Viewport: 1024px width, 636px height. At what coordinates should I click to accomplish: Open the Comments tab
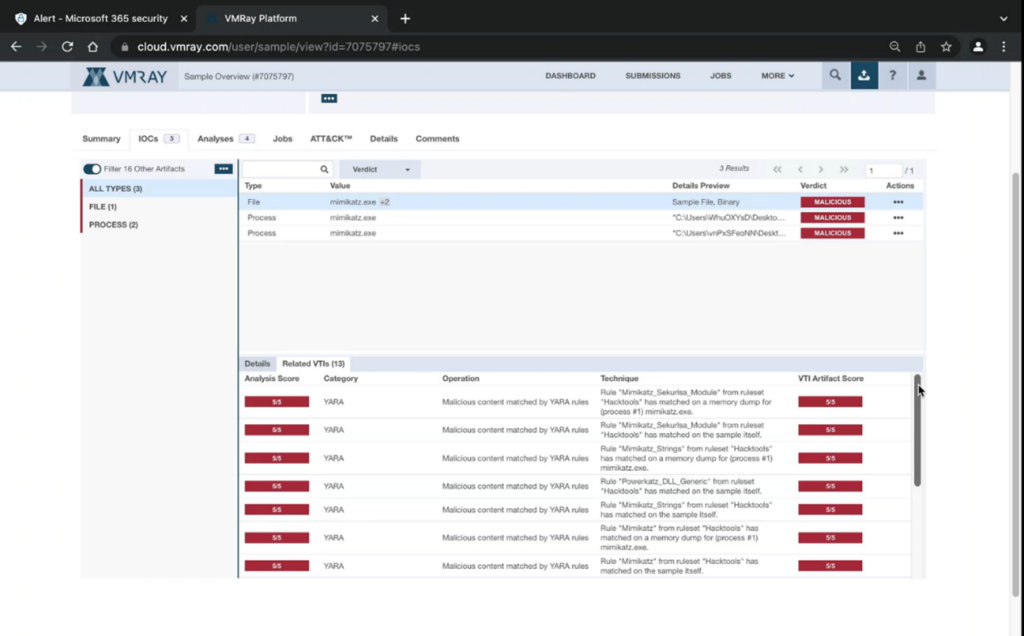coord(438,138)
